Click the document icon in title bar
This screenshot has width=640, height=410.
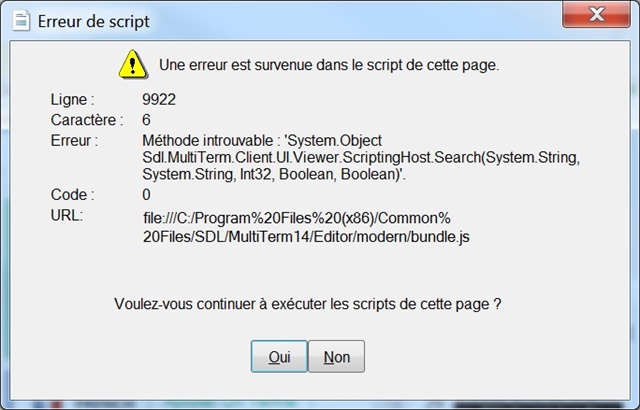click(x=21, y=20)
